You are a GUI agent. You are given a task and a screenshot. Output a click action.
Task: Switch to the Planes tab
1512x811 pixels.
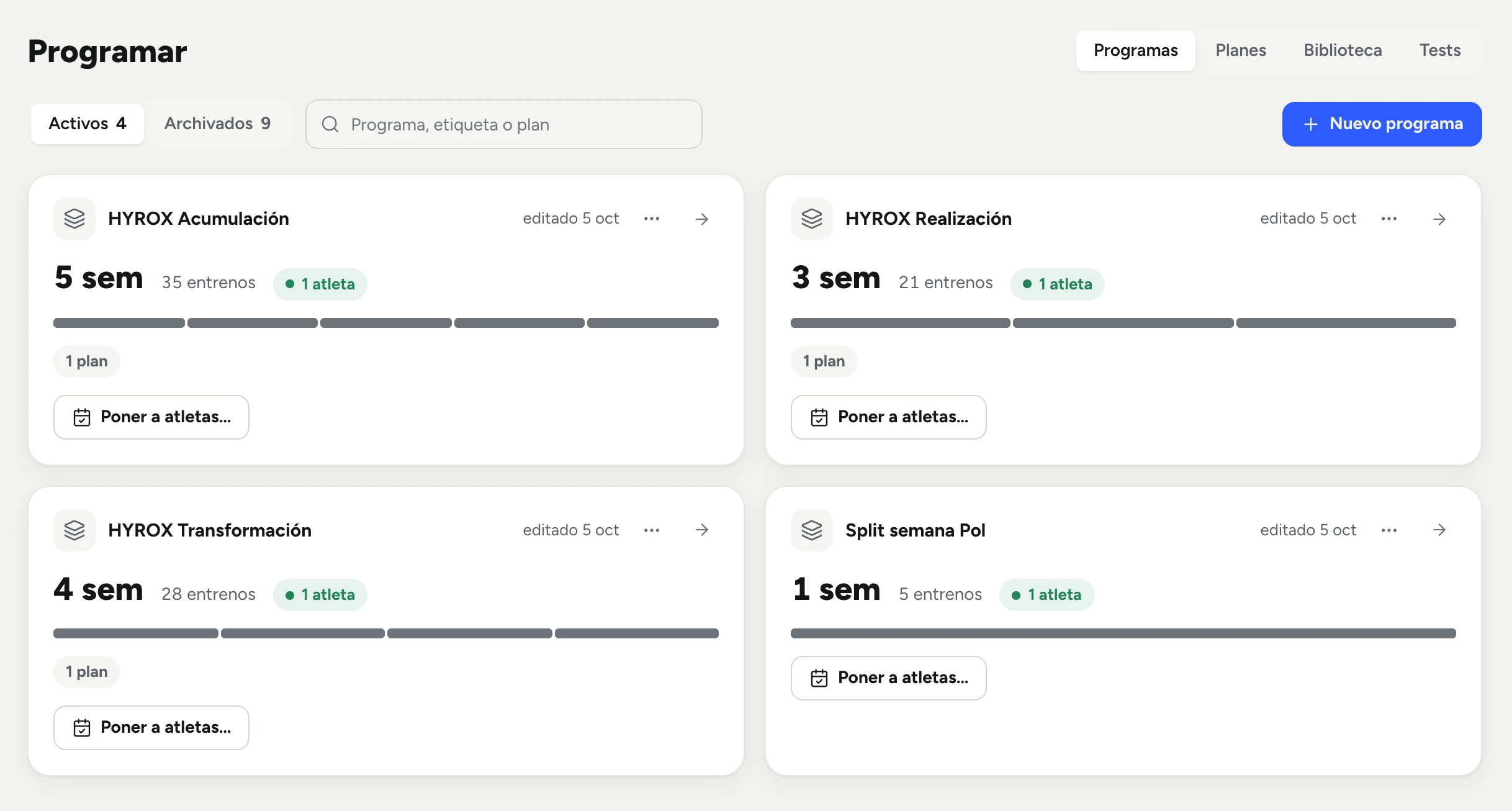[1241, 50]
